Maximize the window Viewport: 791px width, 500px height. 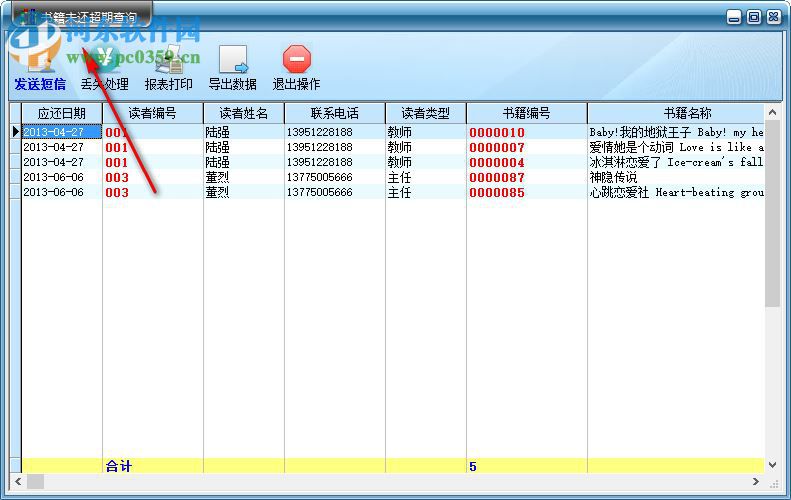coord(754,17)
